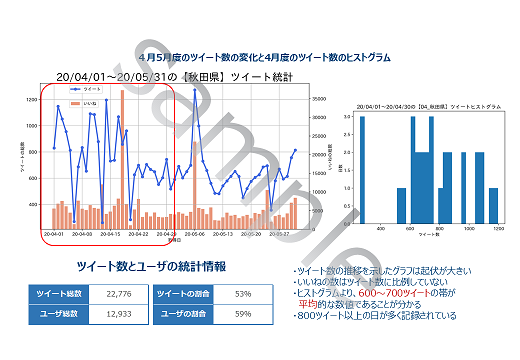Click the 秋田県 ツイート統計 chart title
This screenshot has width=520, height=360.
174,77
